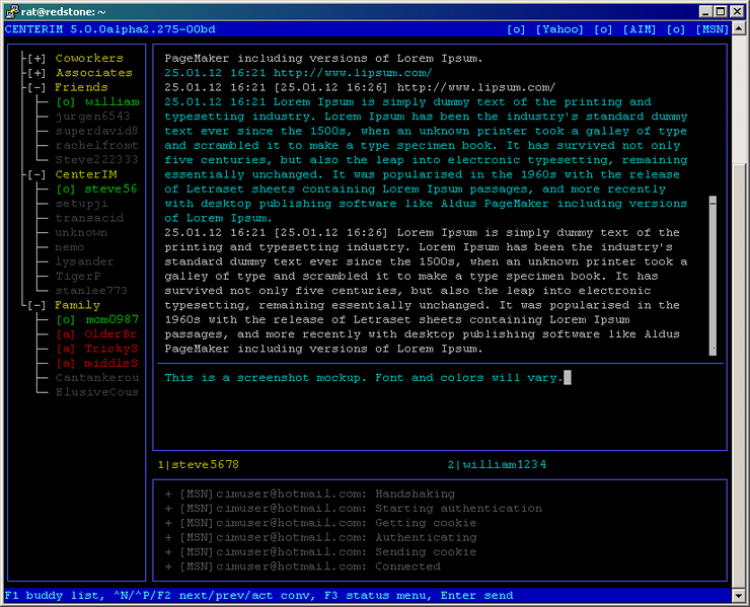The width and height of the screenshot is (750, 607).
Task: Click the 'F3 status menu' help text
Action: pyautogui.click(x=377, y=596)
